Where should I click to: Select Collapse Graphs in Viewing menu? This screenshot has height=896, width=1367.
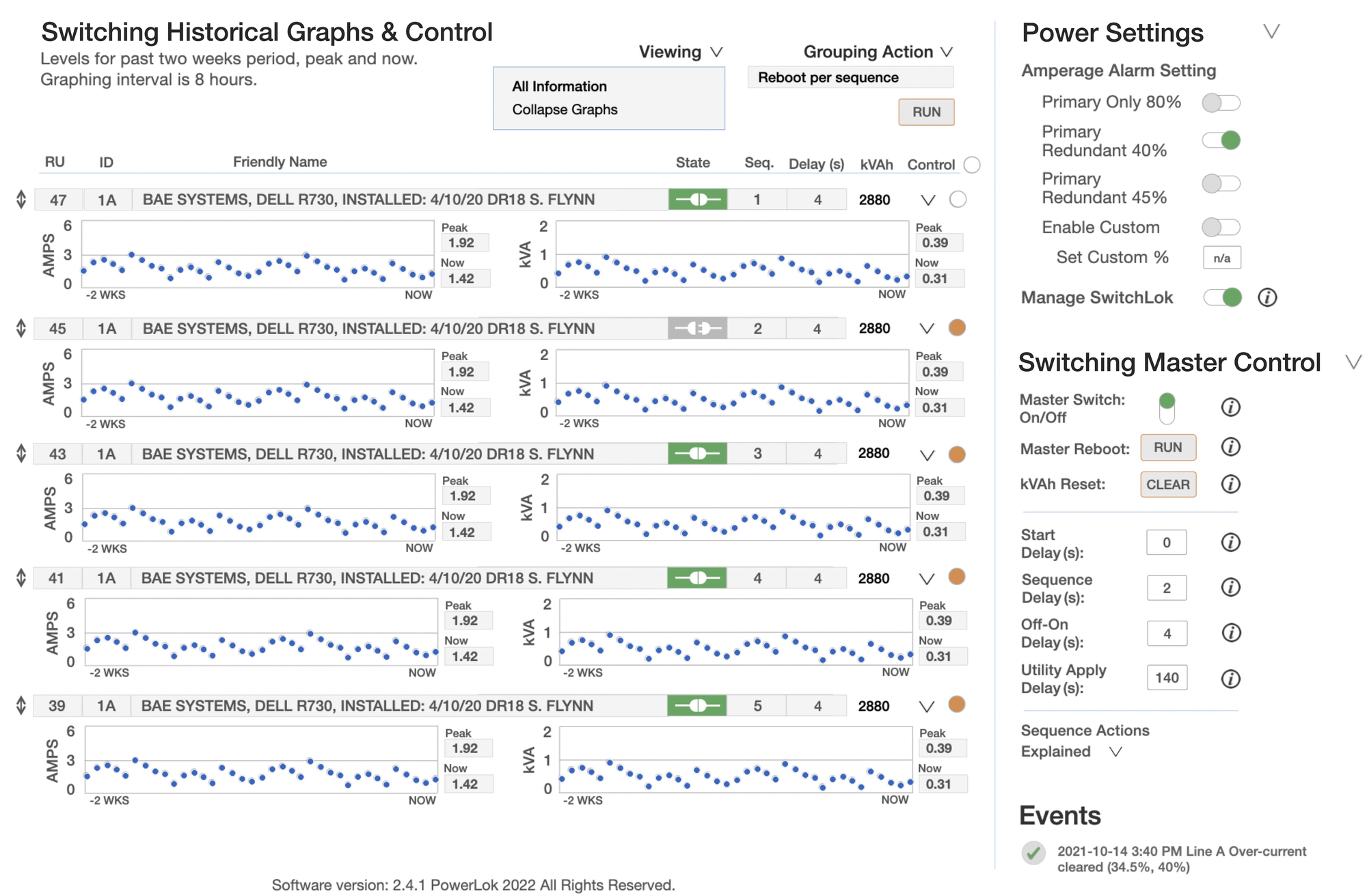click(565, 110)
